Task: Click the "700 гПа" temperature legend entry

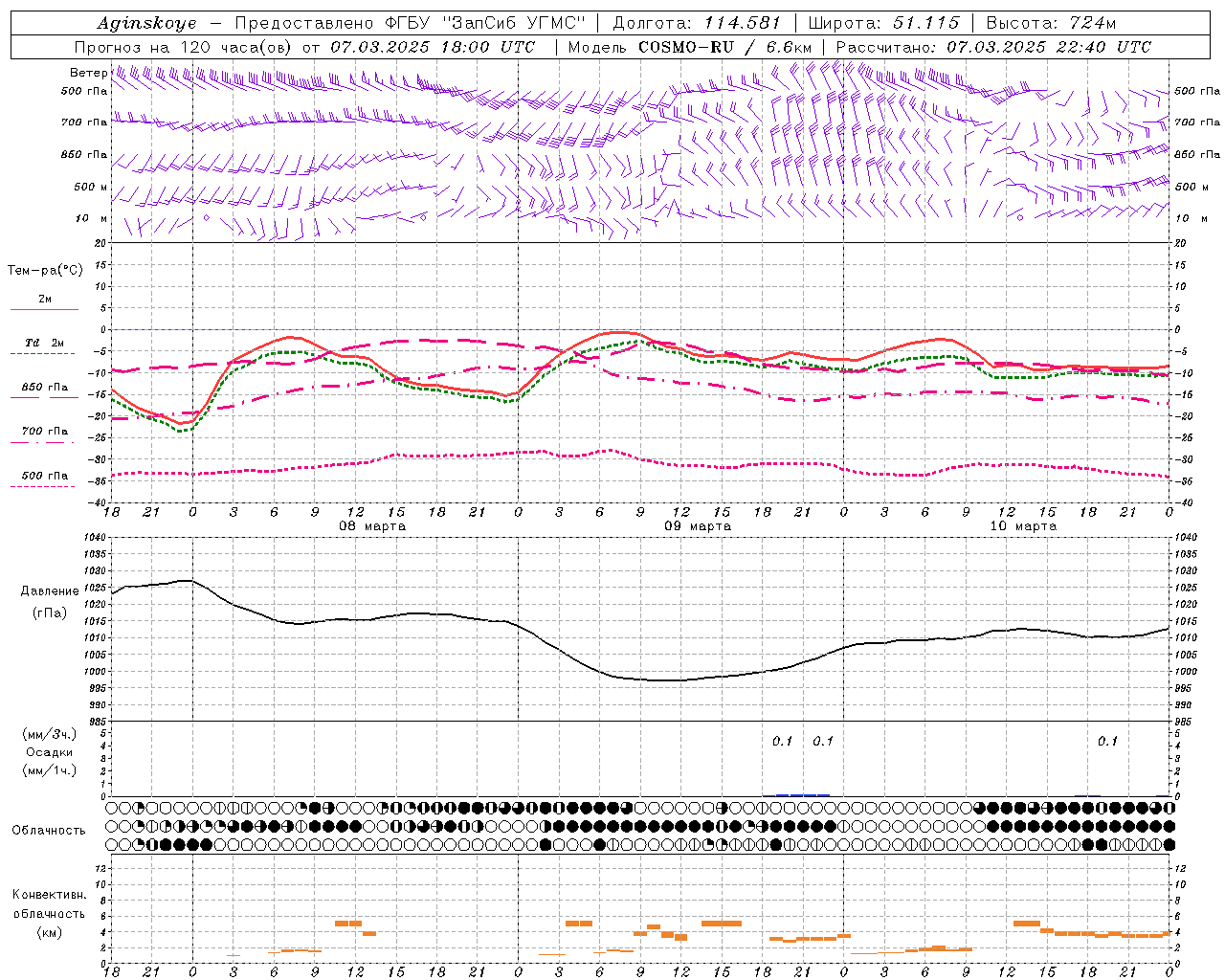Action: click(45, 432)
